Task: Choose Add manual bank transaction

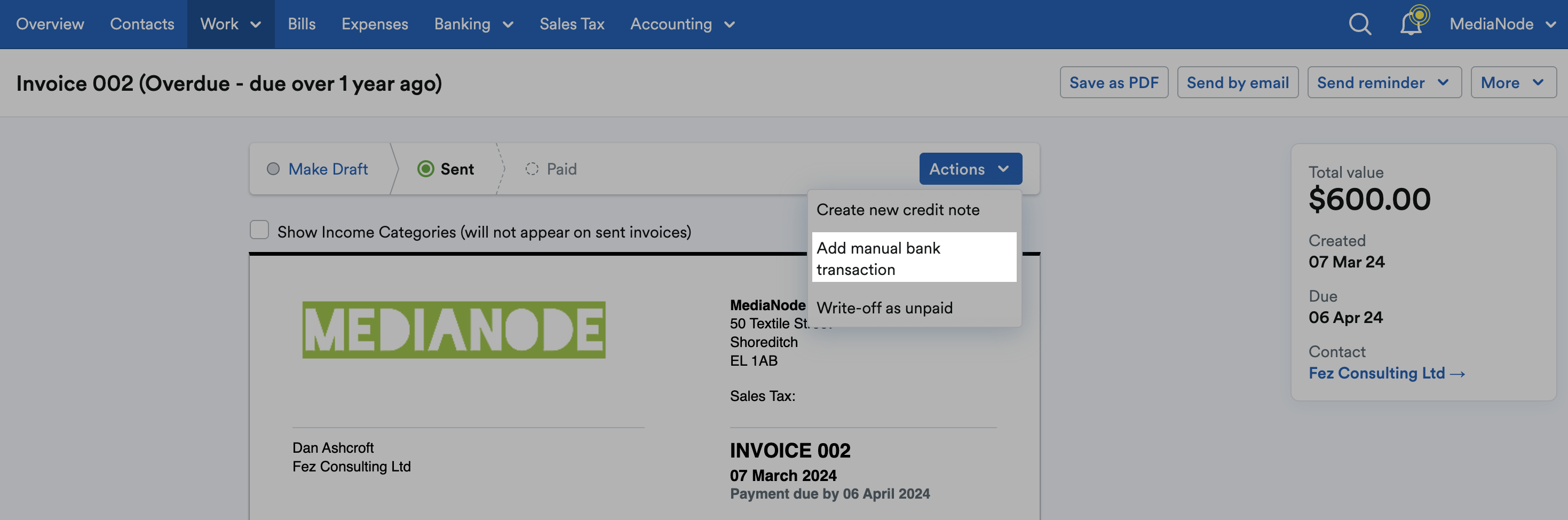Action: 914,257
